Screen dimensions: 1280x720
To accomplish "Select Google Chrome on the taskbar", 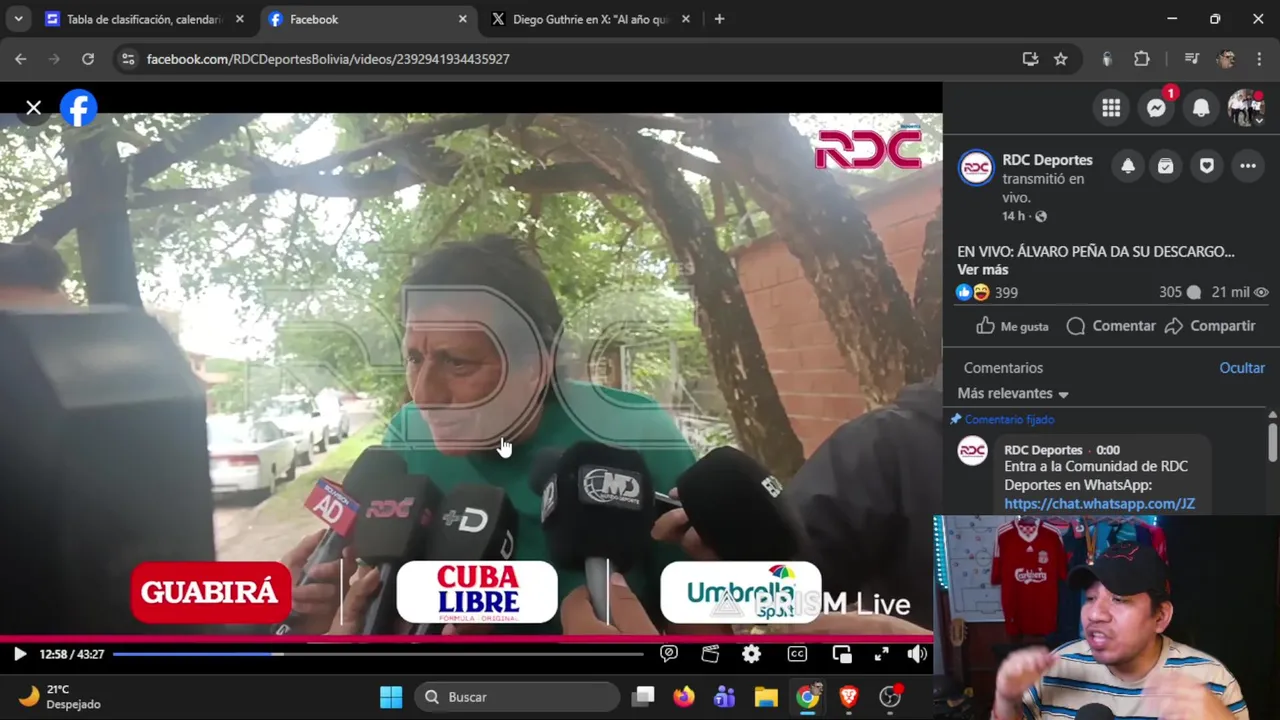I will [807, 697].
